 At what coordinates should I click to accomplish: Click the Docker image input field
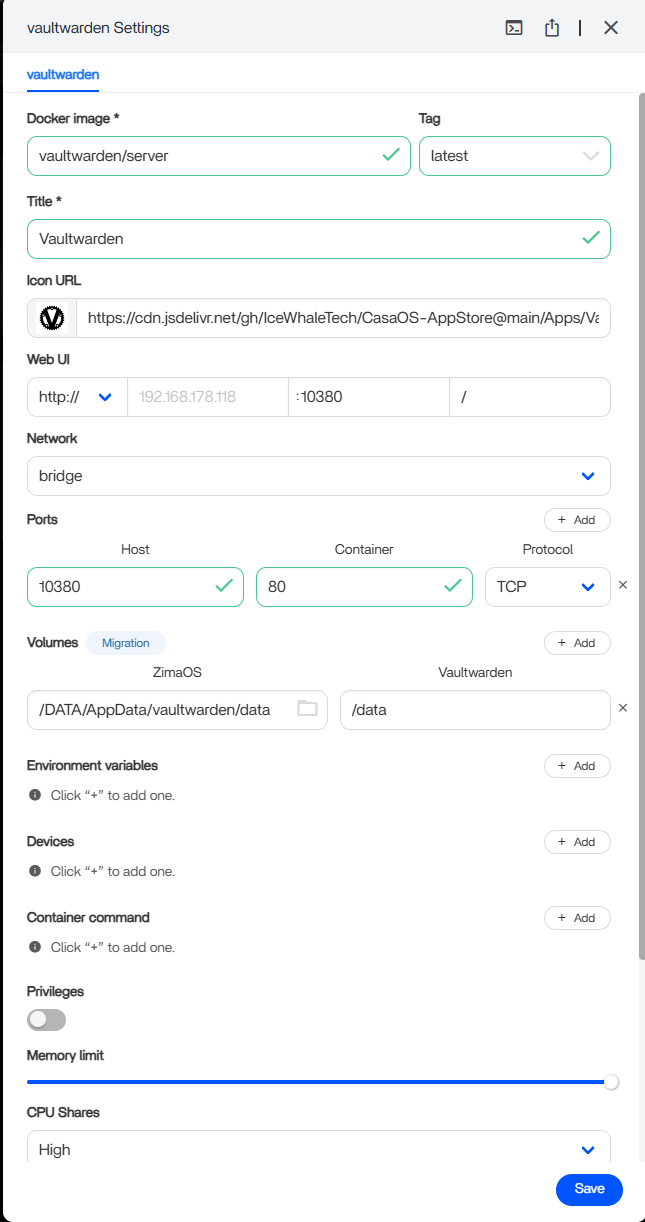pos(219,156)
